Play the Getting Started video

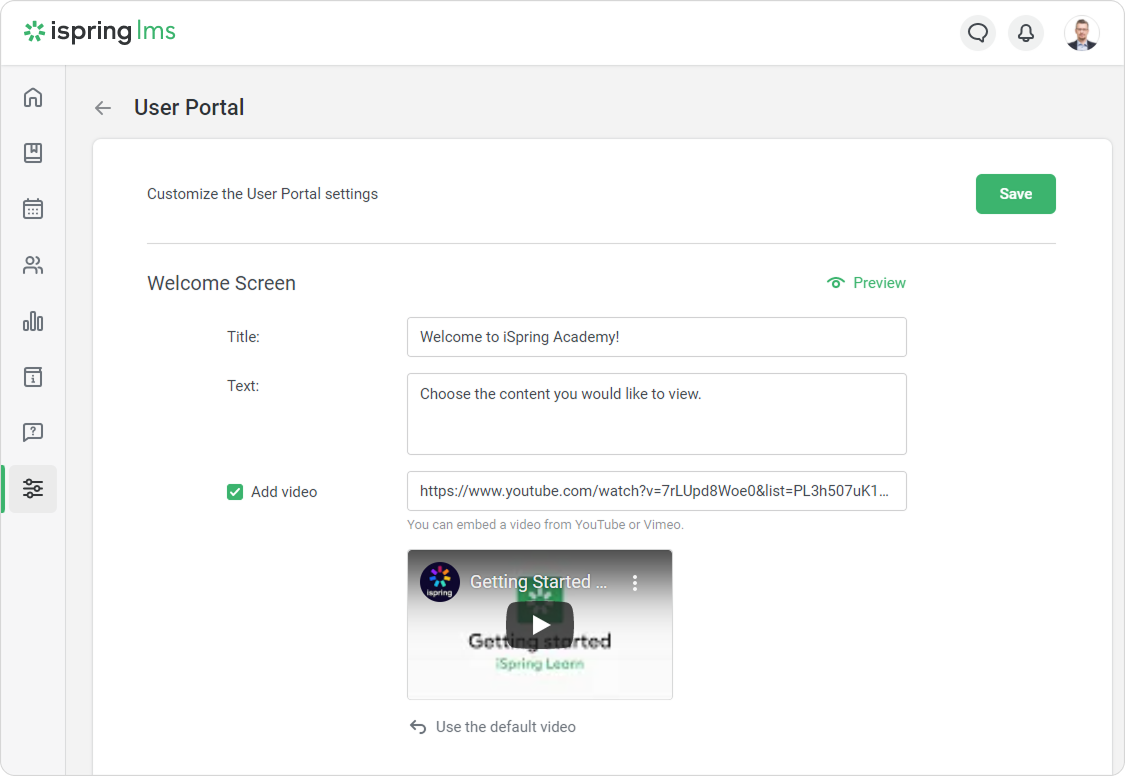tap(540, 625)
